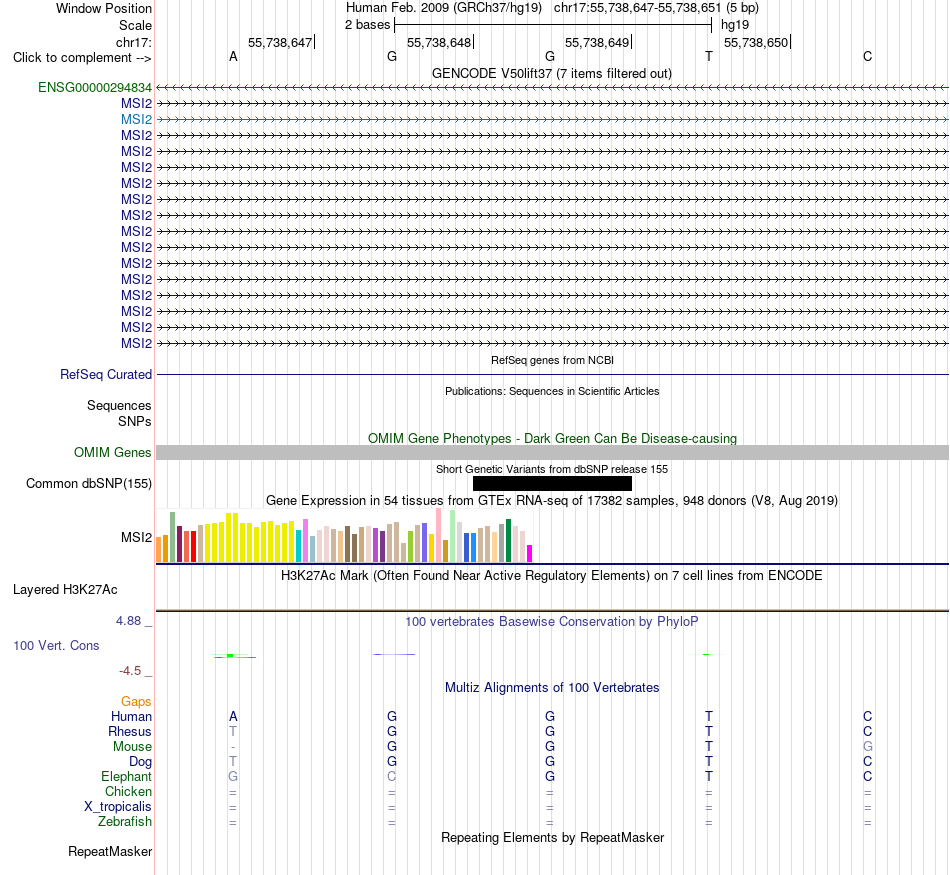Click the SNPs track label
This screenshot has height=875, width=950.
(x=135, y=421)
